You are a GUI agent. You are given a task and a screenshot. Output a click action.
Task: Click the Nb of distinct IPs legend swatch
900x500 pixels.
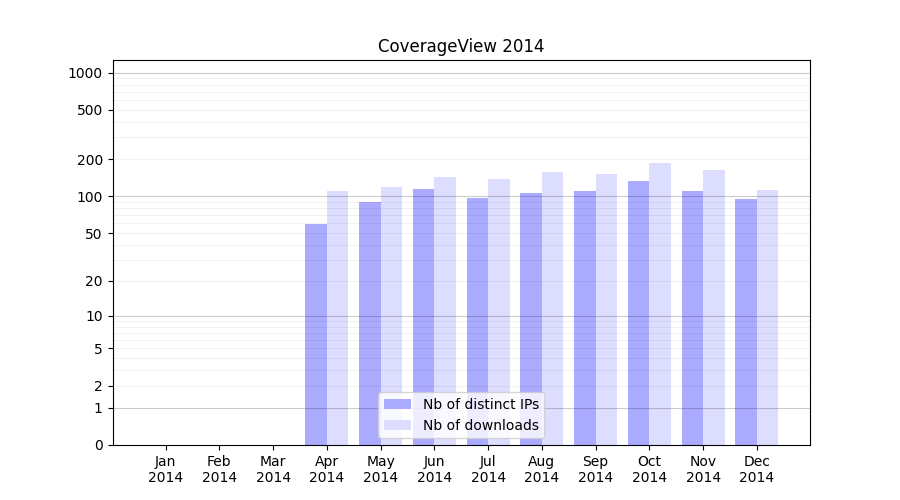(x=397, y=404)
